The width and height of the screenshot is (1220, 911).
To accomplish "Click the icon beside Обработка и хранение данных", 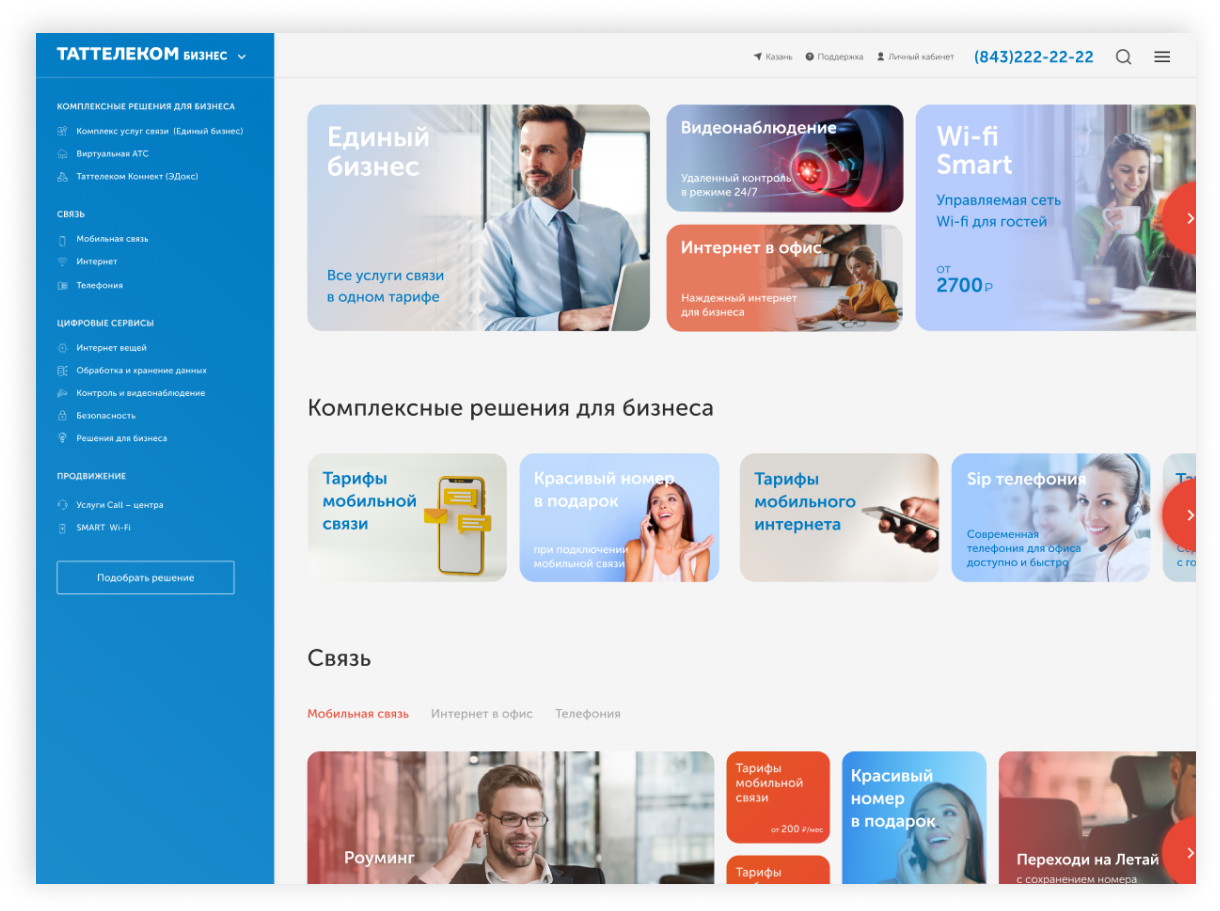I will pos(62,371).
